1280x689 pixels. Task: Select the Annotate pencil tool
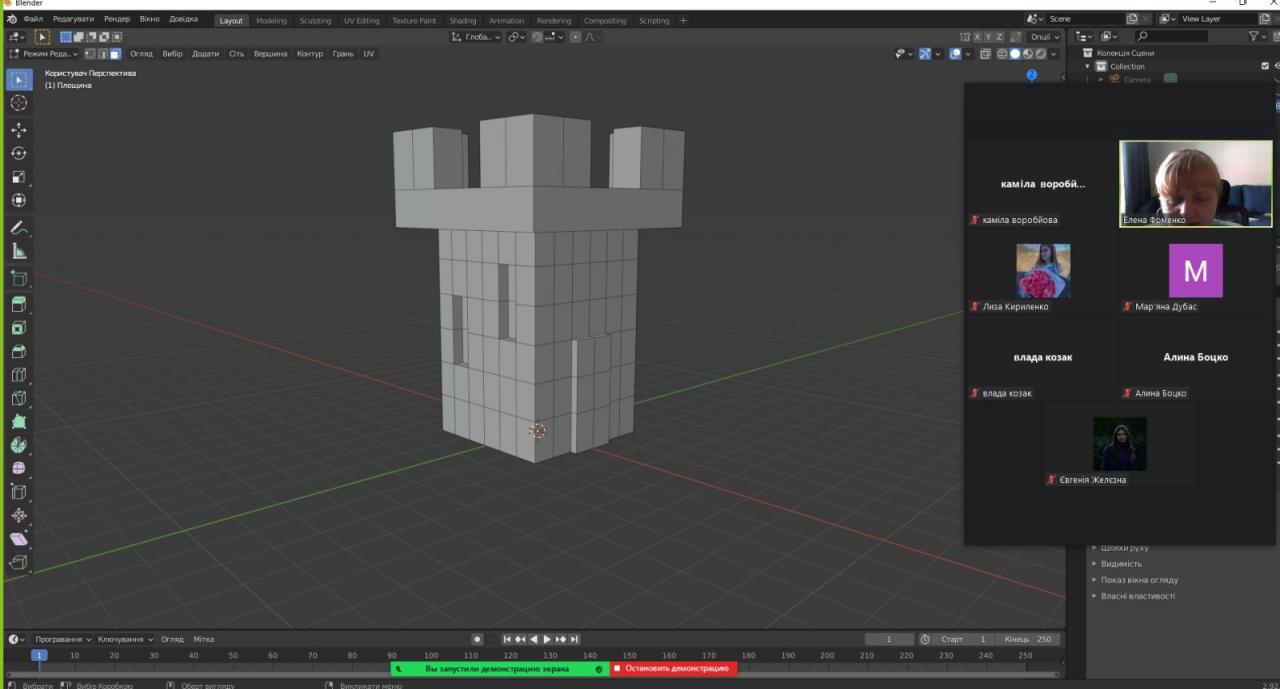coord(18,228)
